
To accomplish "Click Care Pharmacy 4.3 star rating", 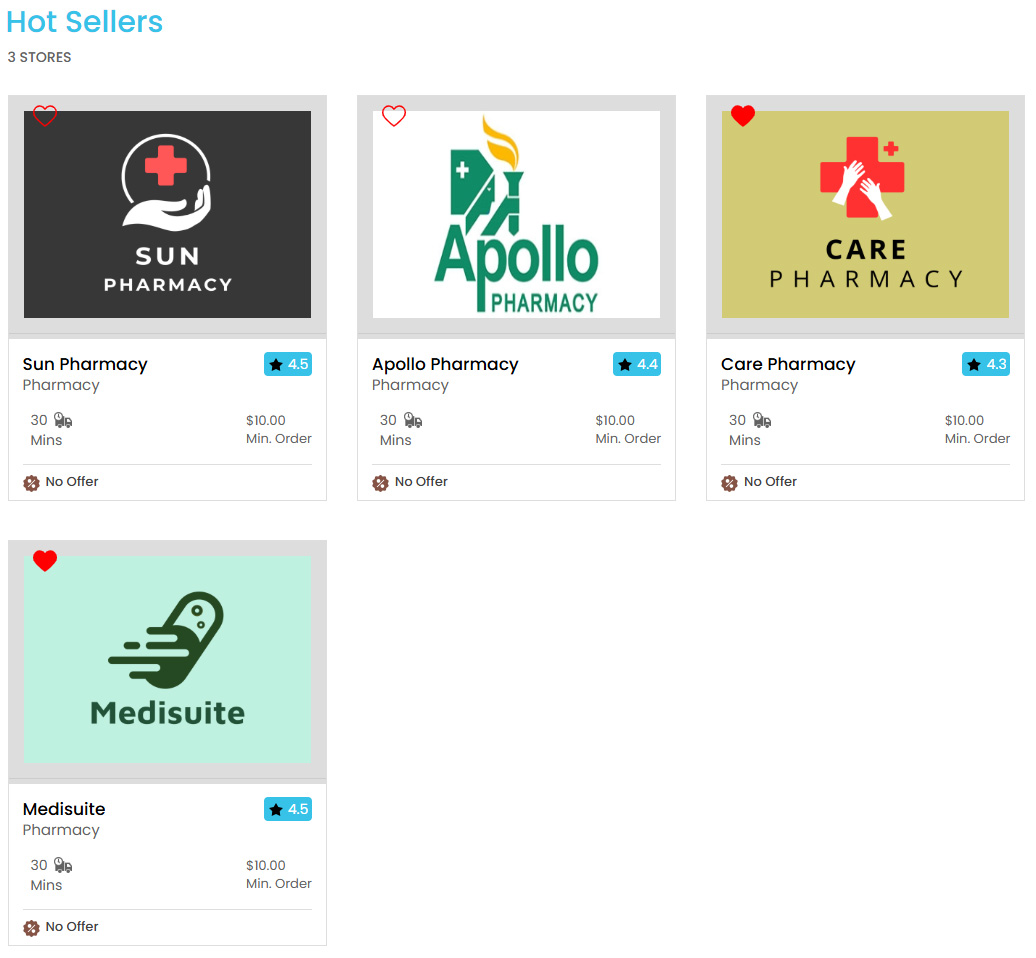I will click(986, 364).
